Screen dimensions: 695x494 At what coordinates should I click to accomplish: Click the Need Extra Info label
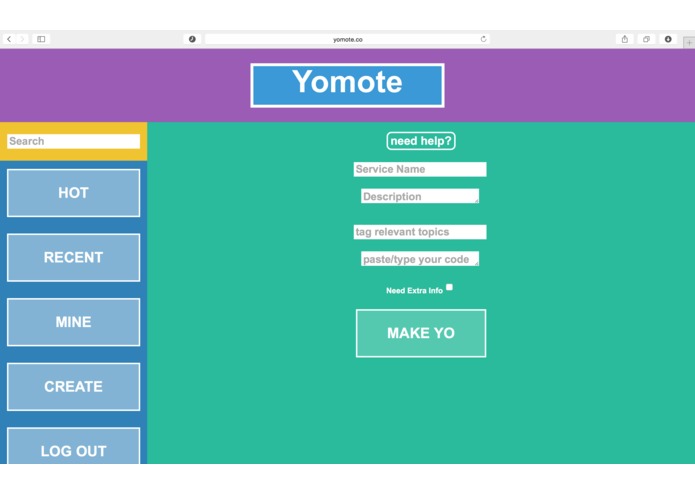tap(414, 291)
